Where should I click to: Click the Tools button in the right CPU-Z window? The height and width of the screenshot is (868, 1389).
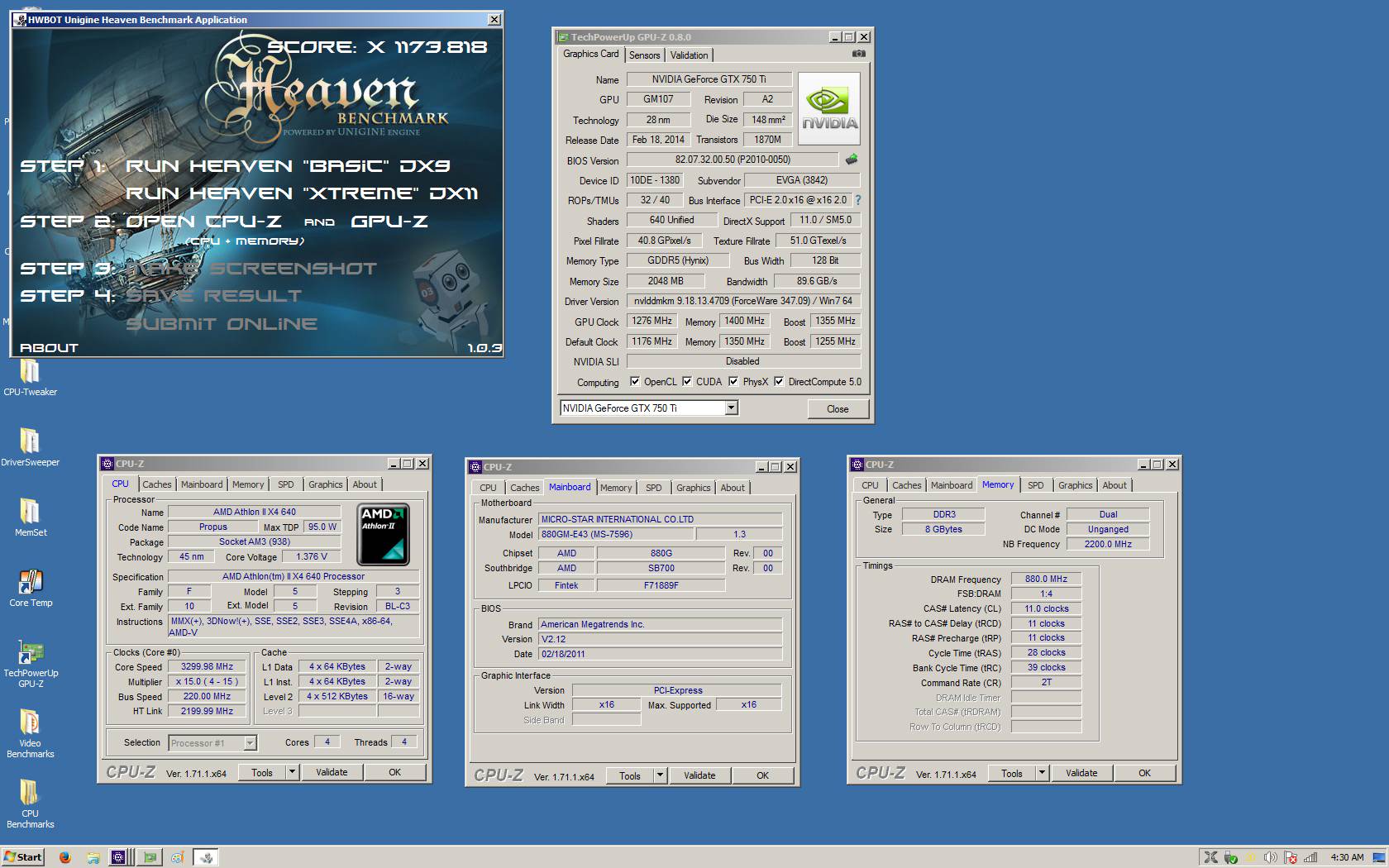click(x=1012, y=773)
